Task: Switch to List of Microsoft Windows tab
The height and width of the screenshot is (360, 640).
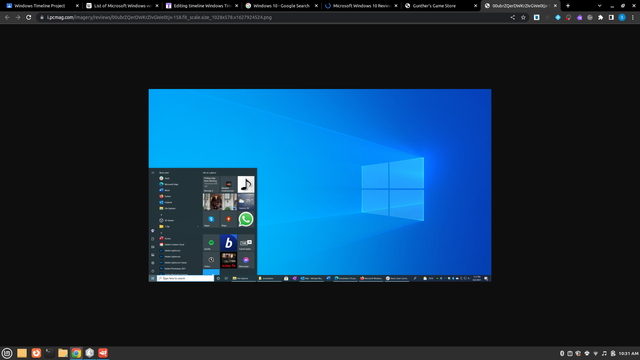Action: coord(122,6)
